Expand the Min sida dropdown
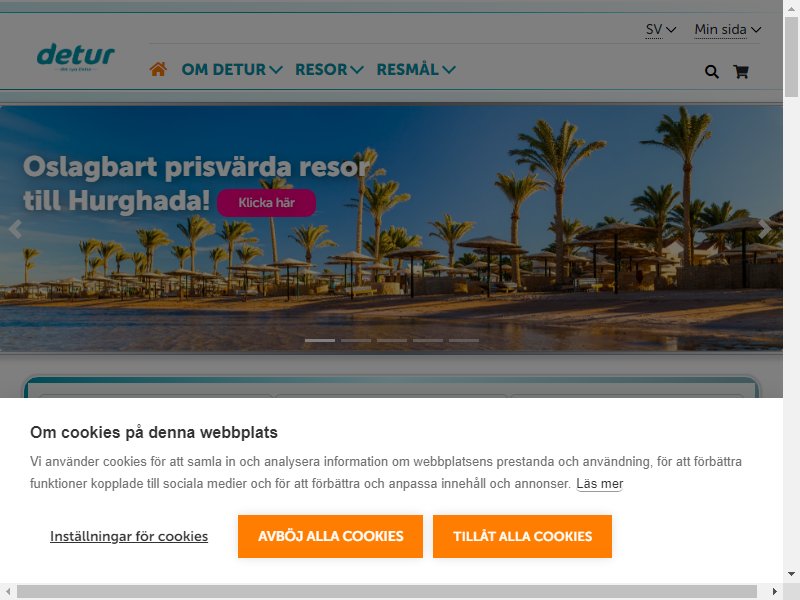800x600 pixels. coord(728,30)
